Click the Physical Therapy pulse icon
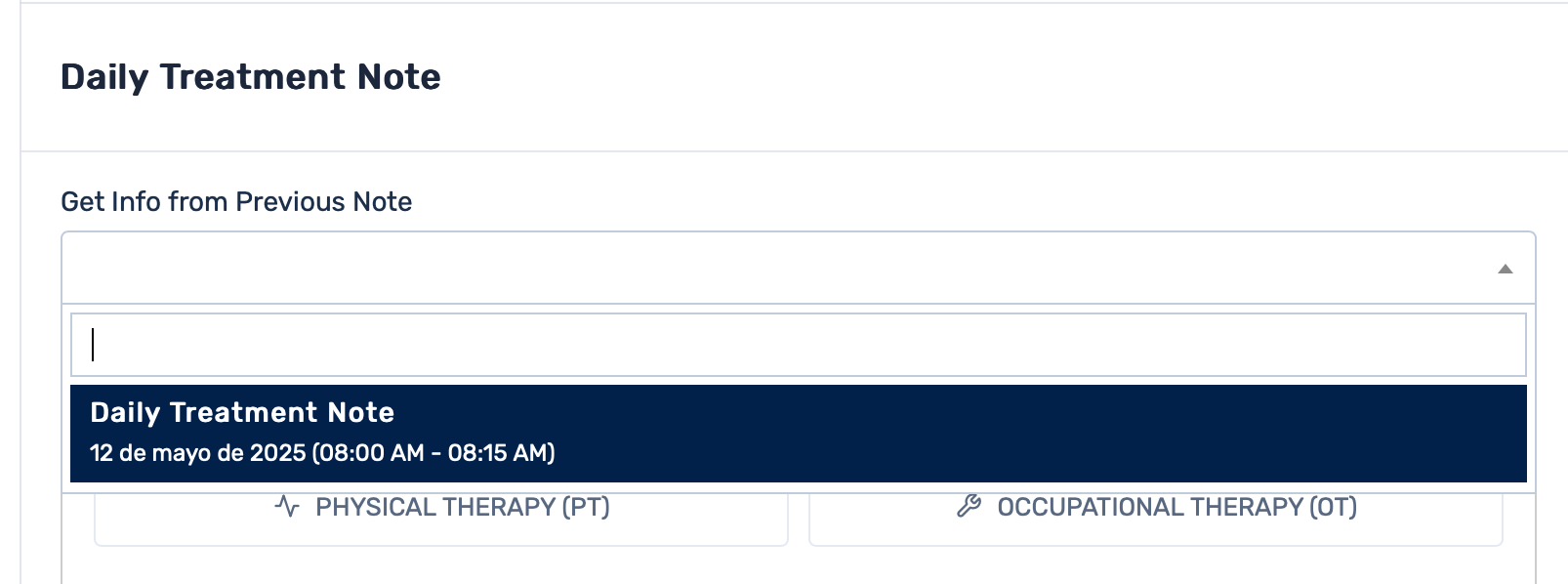1568x584 pixels. click(287, 507)
